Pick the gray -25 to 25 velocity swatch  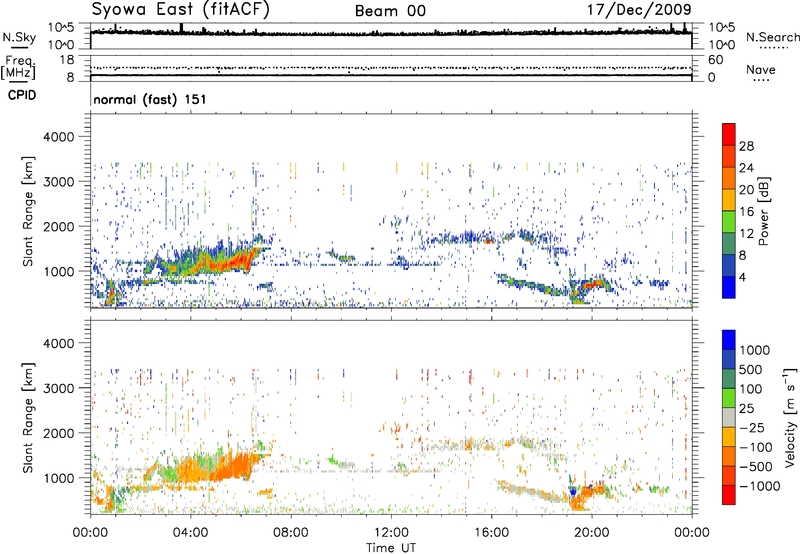(729, 417)
